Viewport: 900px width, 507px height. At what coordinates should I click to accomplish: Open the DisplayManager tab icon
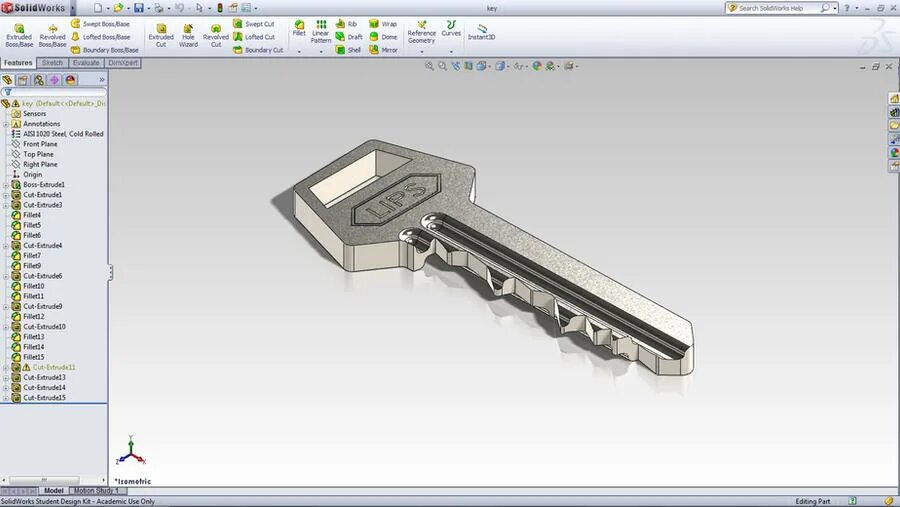(71, 80)
